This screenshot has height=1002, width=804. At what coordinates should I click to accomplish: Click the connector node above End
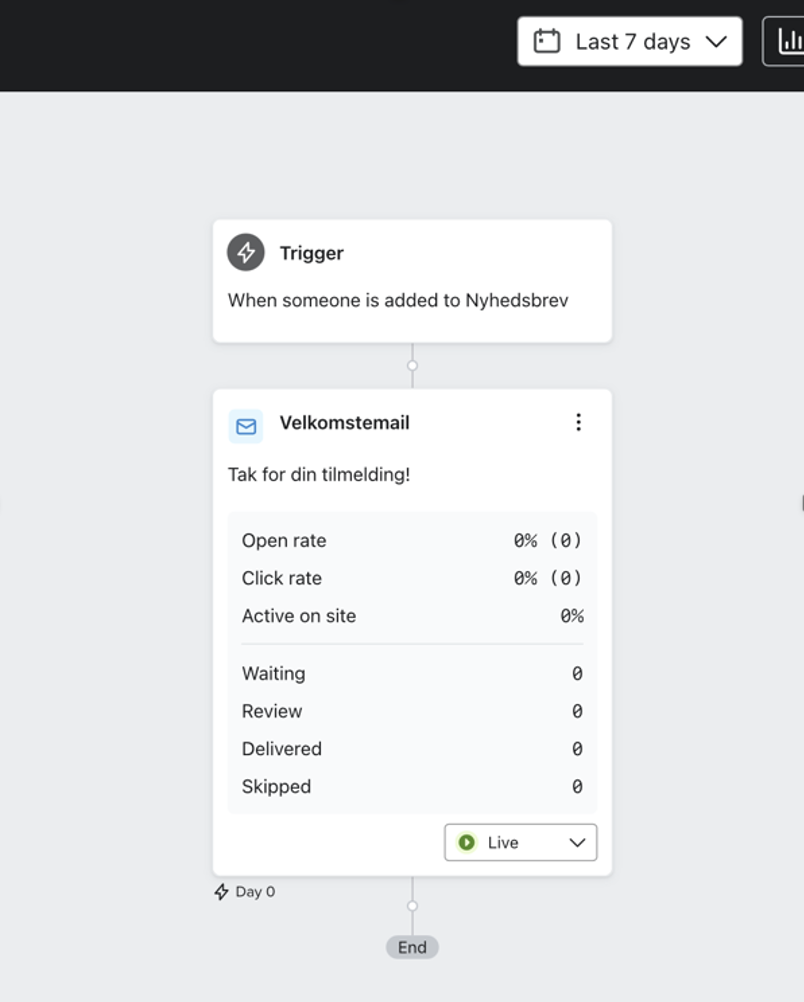coord(412,906)
